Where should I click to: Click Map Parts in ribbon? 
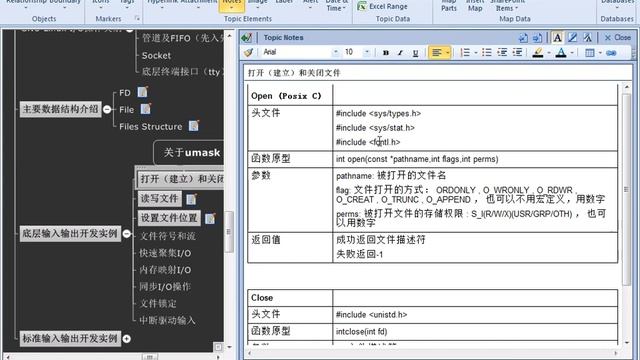click(x=449, y=5)
